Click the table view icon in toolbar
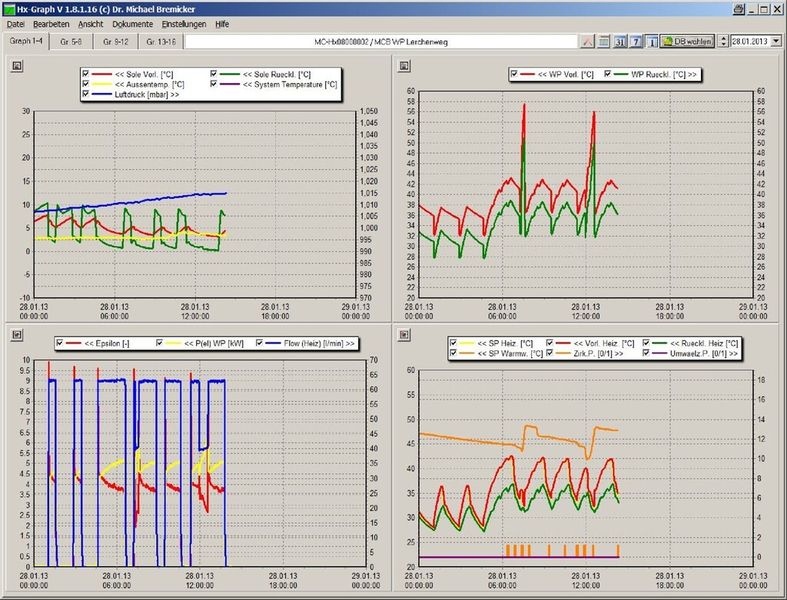Image resolution: width=787 pixels, height=600 pixels. tap(604, 42)
